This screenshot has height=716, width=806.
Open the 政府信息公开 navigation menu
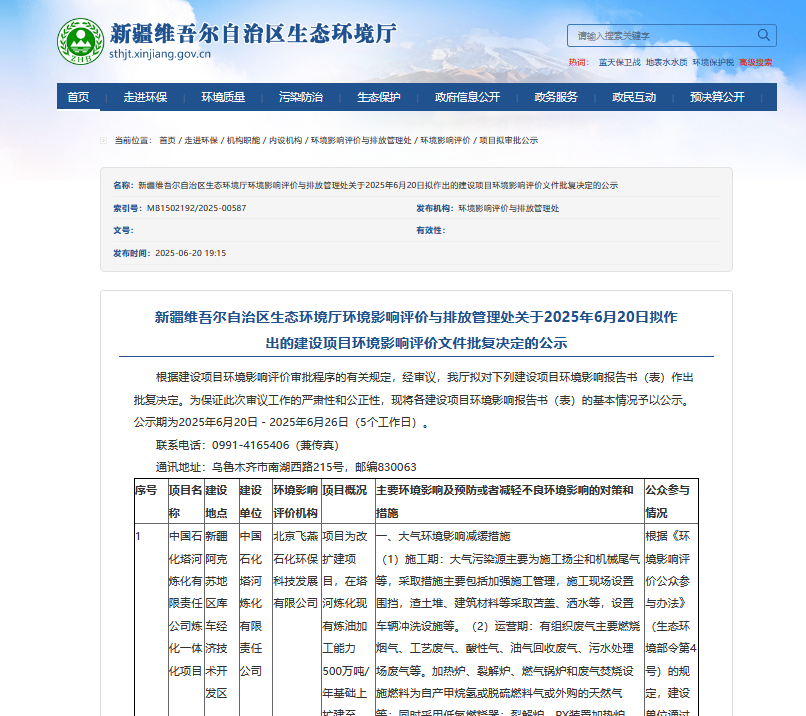[462, 97]
